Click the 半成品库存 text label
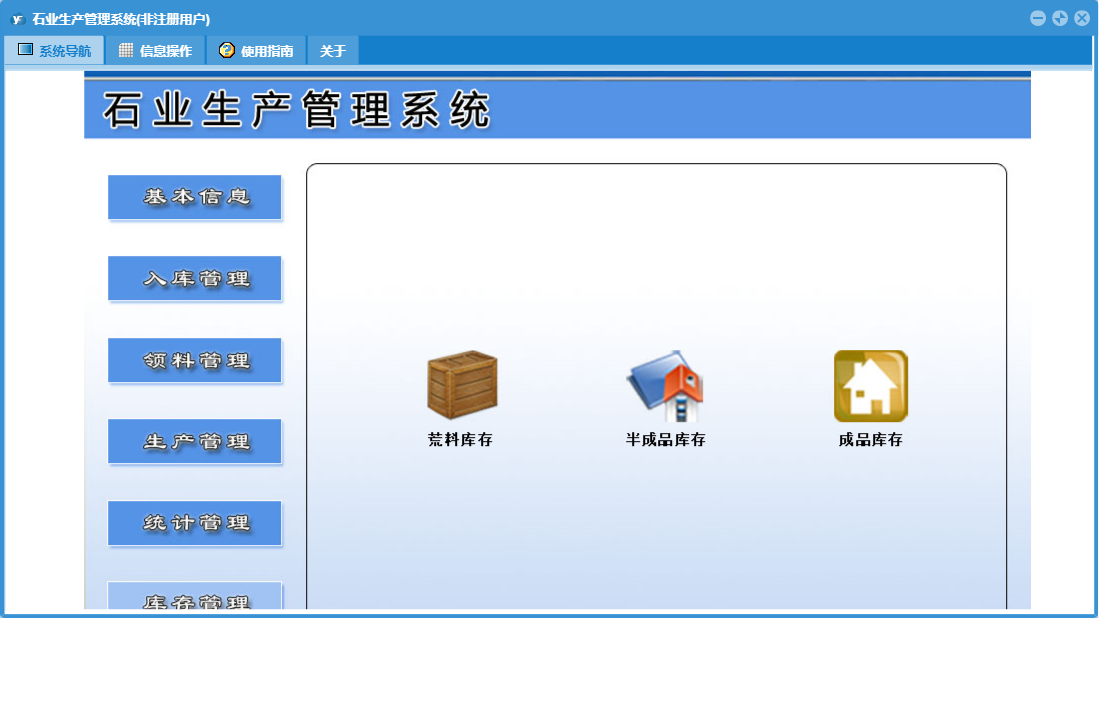Viewport: 1099px width, 723px height. (665, 439)
